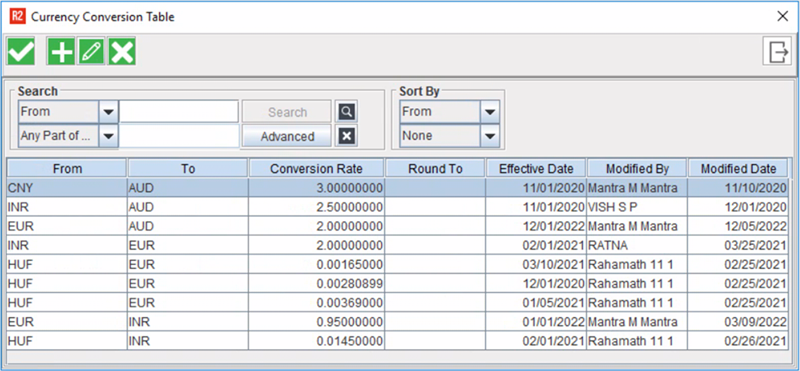The height and width of the screenshot is (371, 800).
Task: Open the 'Any Part of ...' match dropdown
Action: 108,136
